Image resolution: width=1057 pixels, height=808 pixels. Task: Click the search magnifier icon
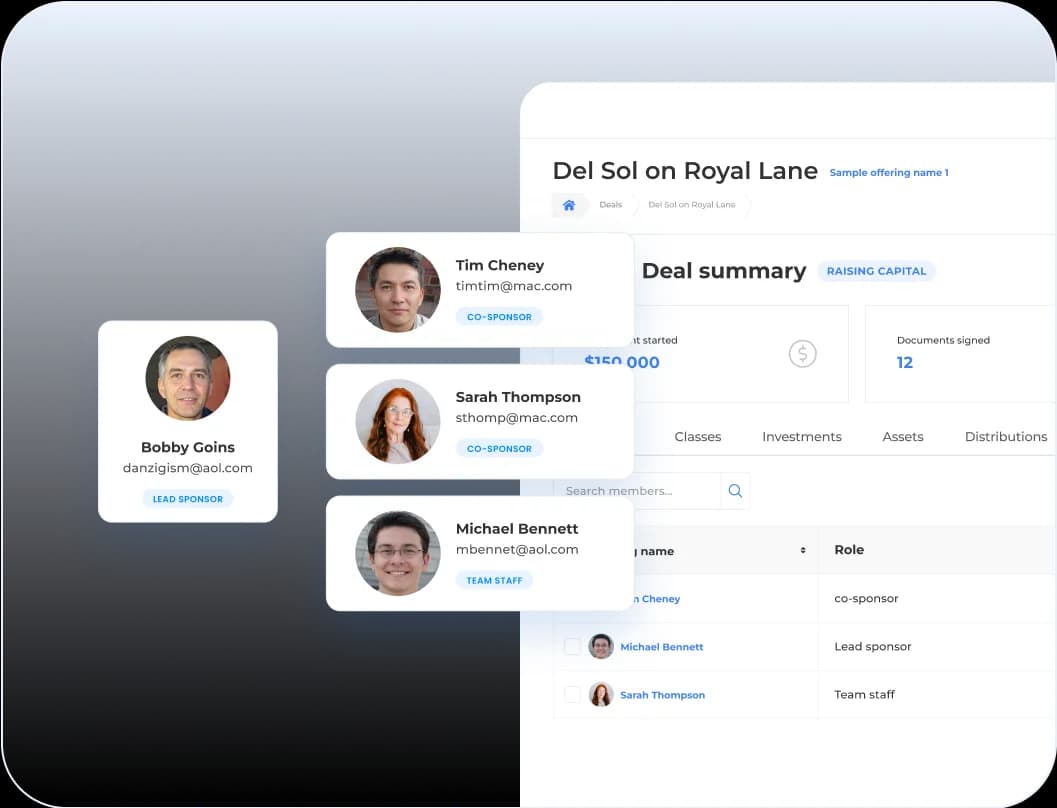(735, 491)
